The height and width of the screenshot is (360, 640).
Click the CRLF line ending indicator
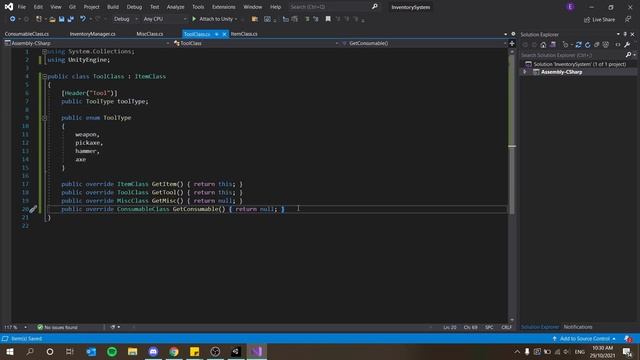coord(506,327)
